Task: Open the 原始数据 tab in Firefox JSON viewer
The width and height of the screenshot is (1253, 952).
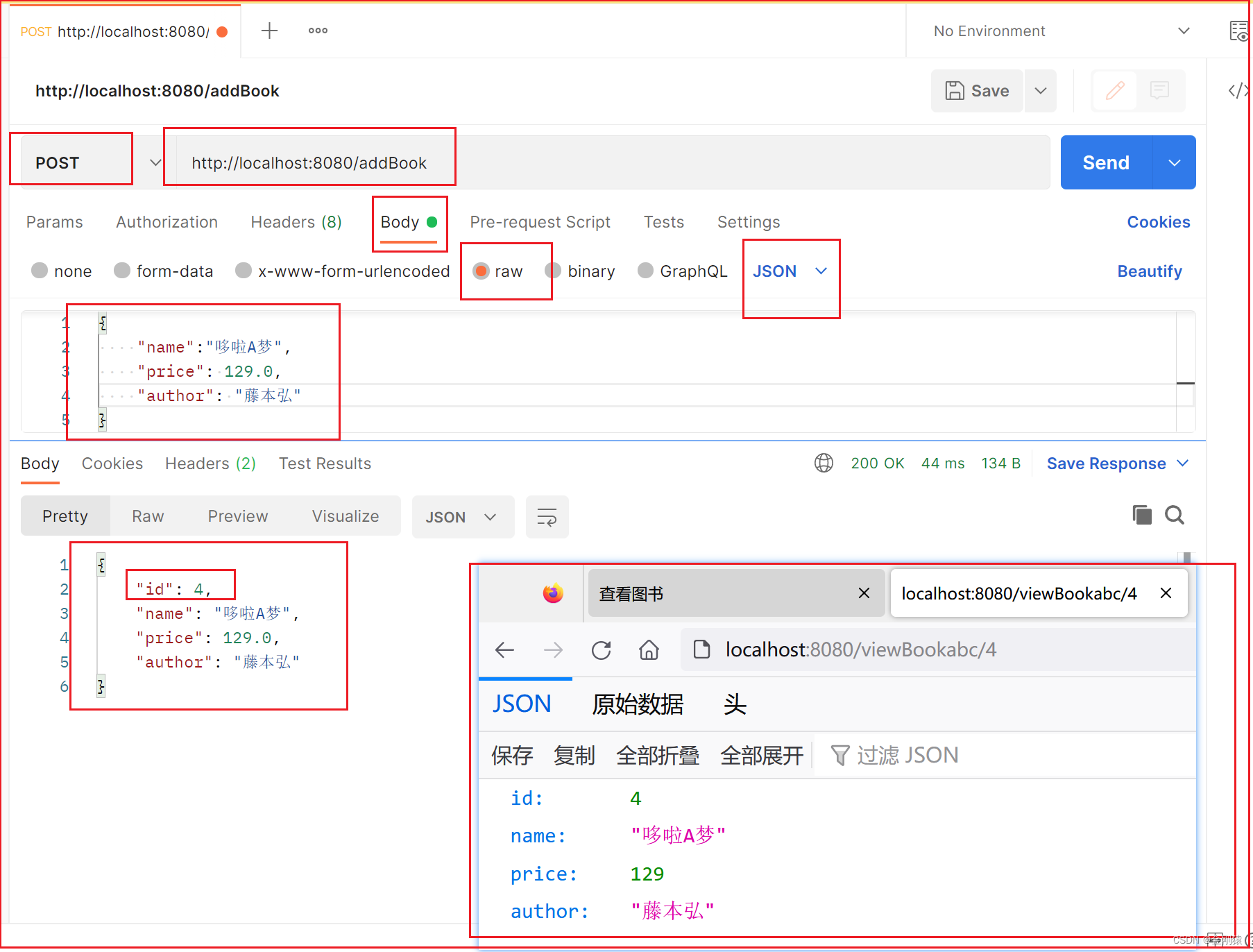Action: point(637,704)
